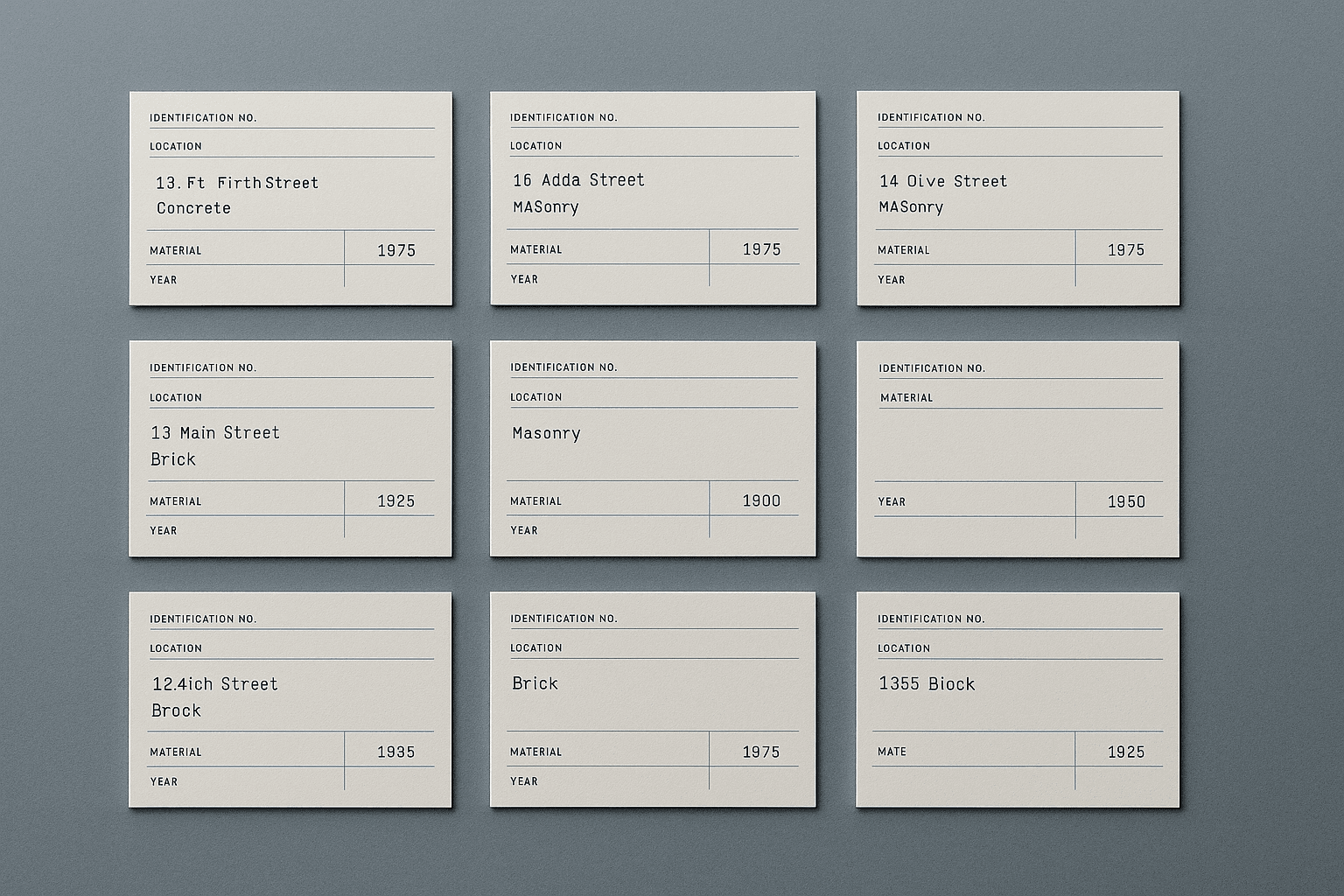This screenshot has width=1344, height=896.
Task: Click IDENTIFICATION NO. on the 14 Oive Street card
Action: 931,117
